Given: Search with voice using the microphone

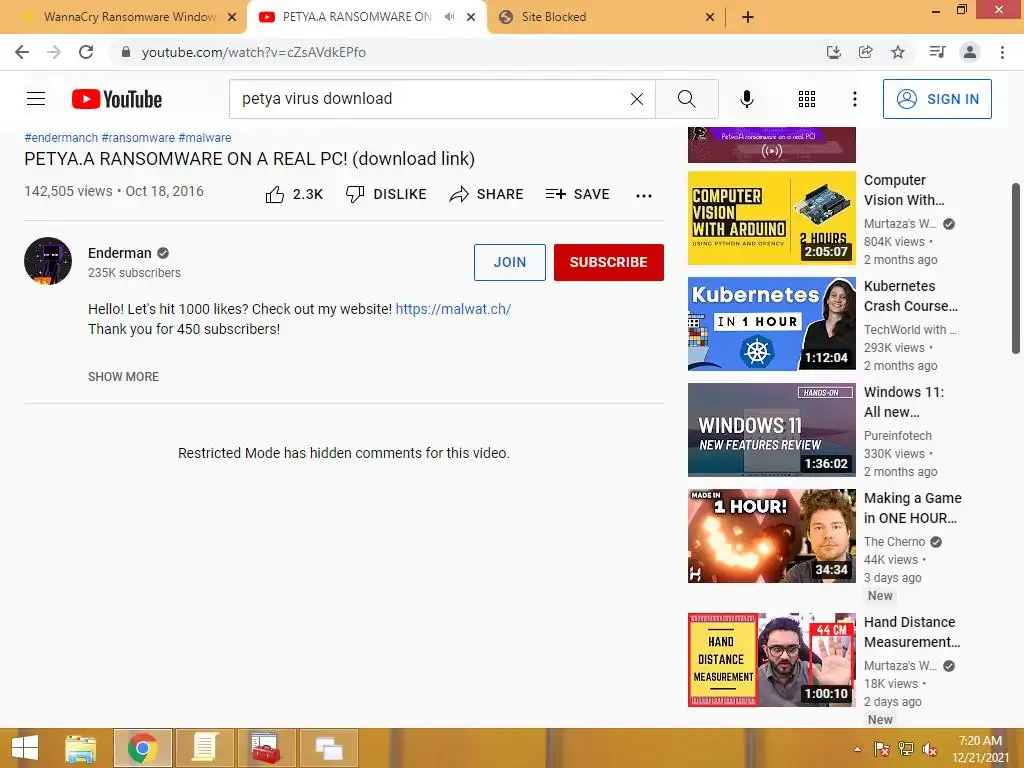Looking at the screenshot, I should [x=747, y=99].
